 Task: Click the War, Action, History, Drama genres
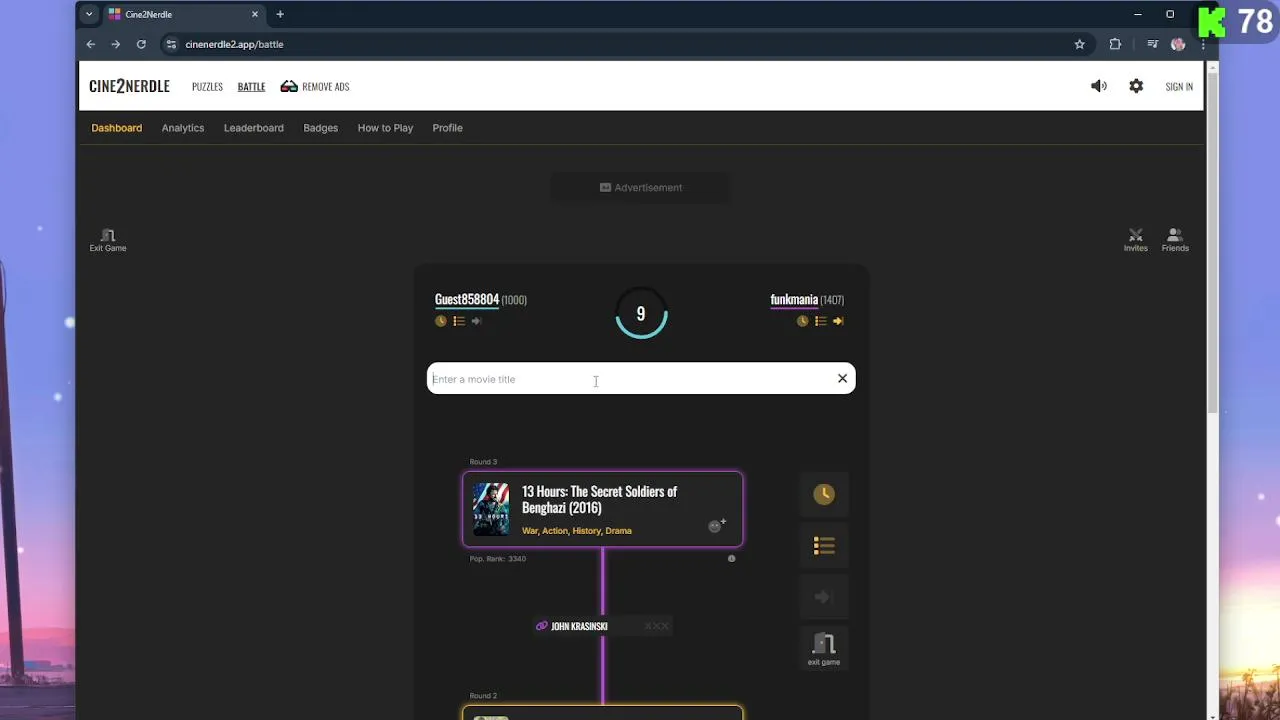577,531
